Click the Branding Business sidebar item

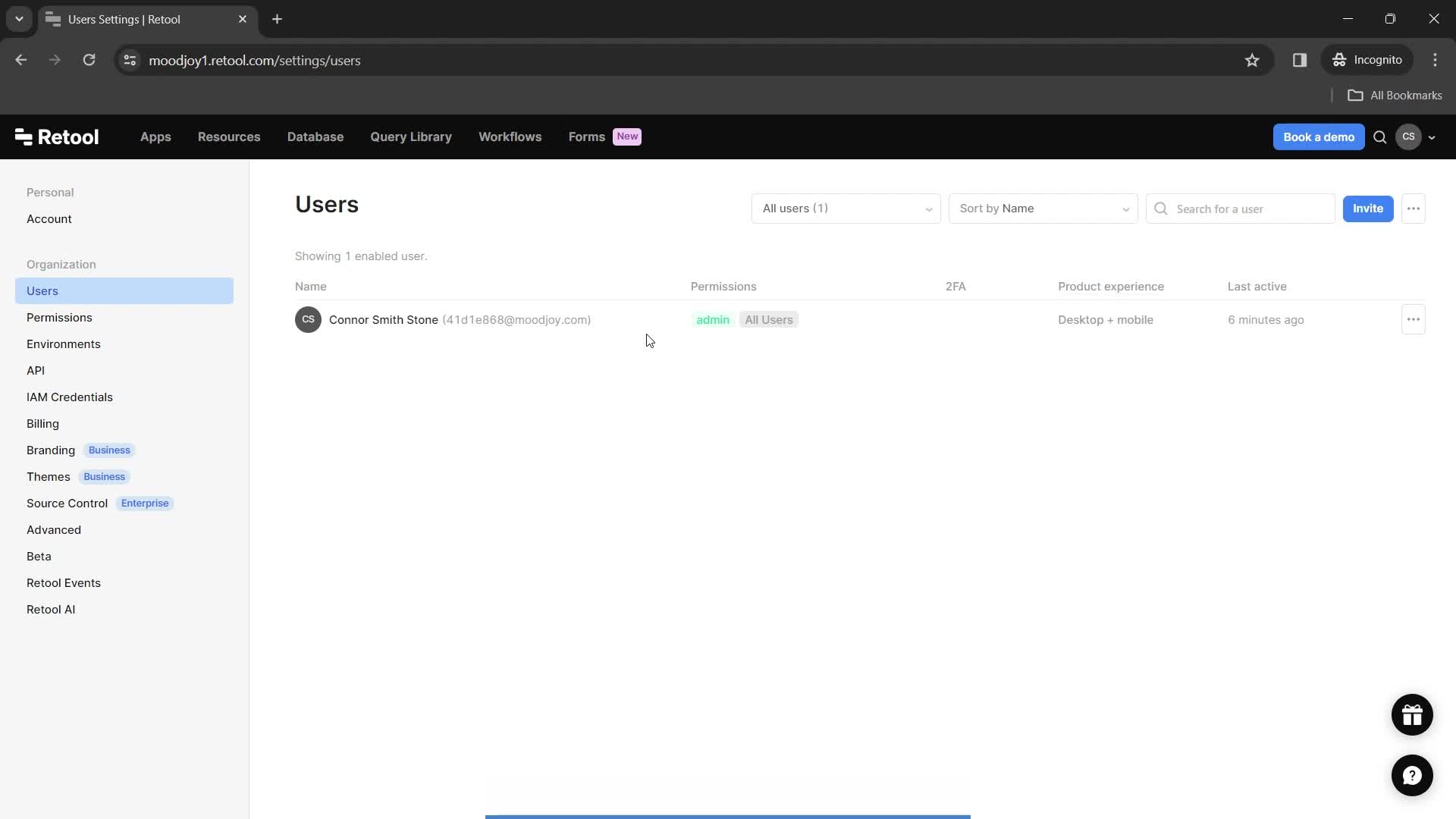(80, 449)
